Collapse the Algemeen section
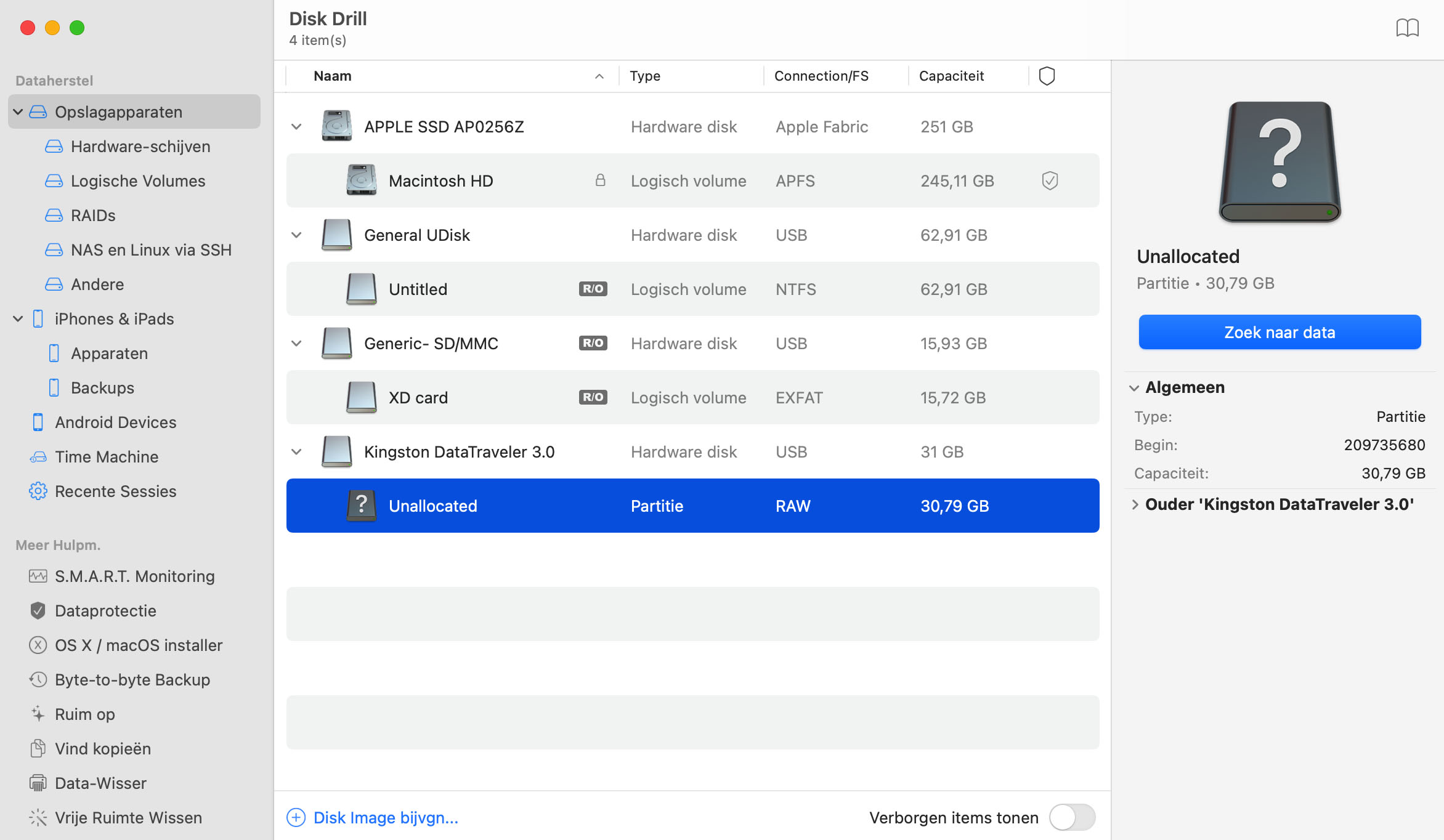 [x=1134, y=387]
